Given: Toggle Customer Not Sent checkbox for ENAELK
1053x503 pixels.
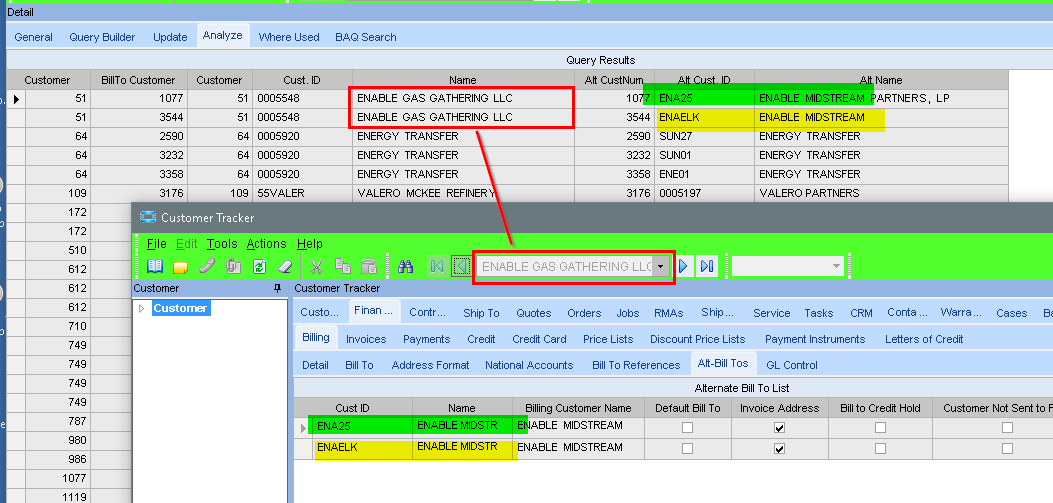Looking at the screenshot, I should click(x=1007, y=449).
